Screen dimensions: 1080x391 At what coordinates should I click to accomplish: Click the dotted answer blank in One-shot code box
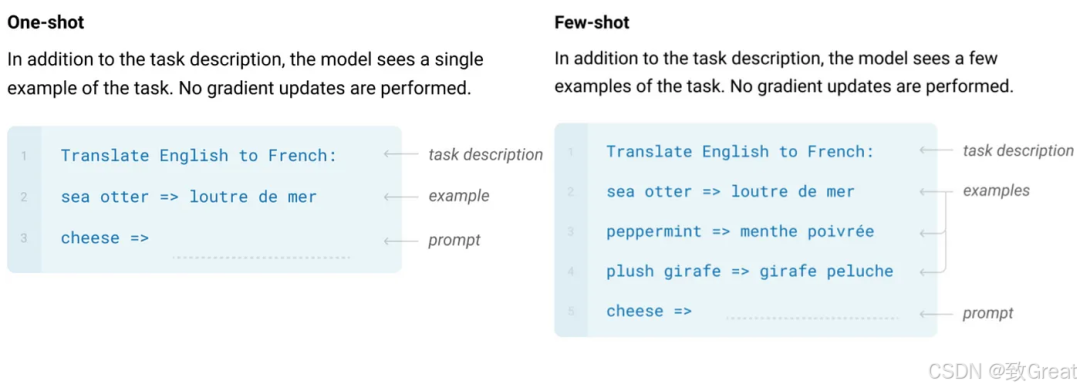[x=262, y=258]
